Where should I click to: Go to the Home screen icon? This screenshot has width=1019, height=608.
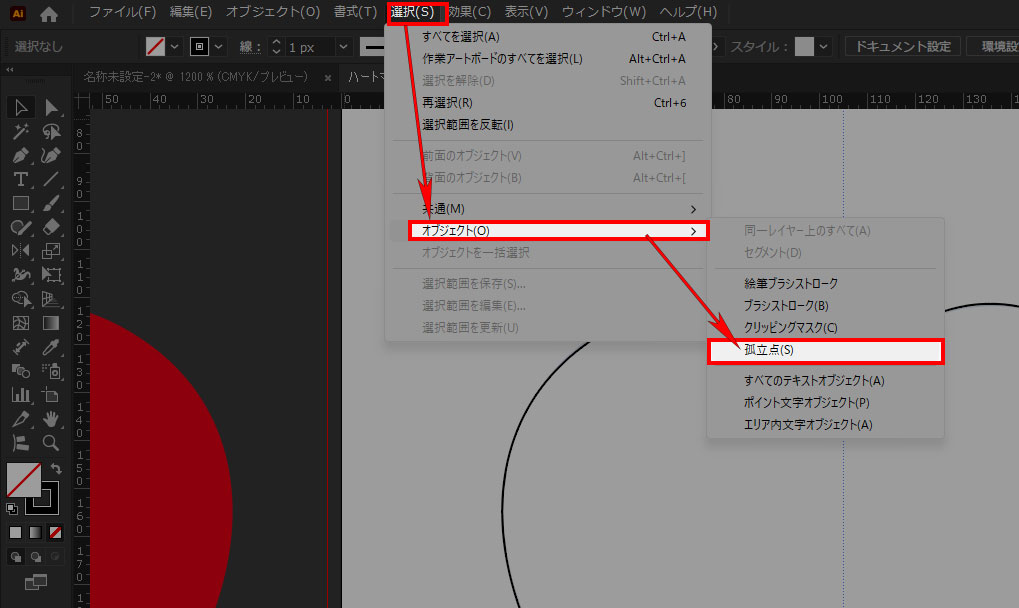click(x=49, y=13)
